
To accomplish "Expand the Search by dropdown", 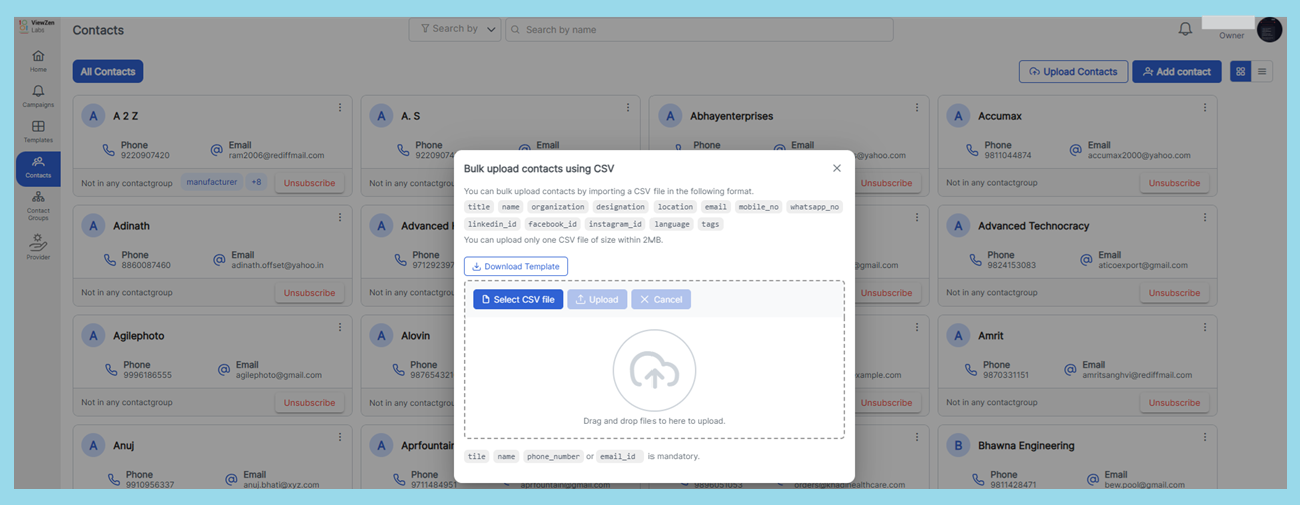I will (x=454, y=30).
